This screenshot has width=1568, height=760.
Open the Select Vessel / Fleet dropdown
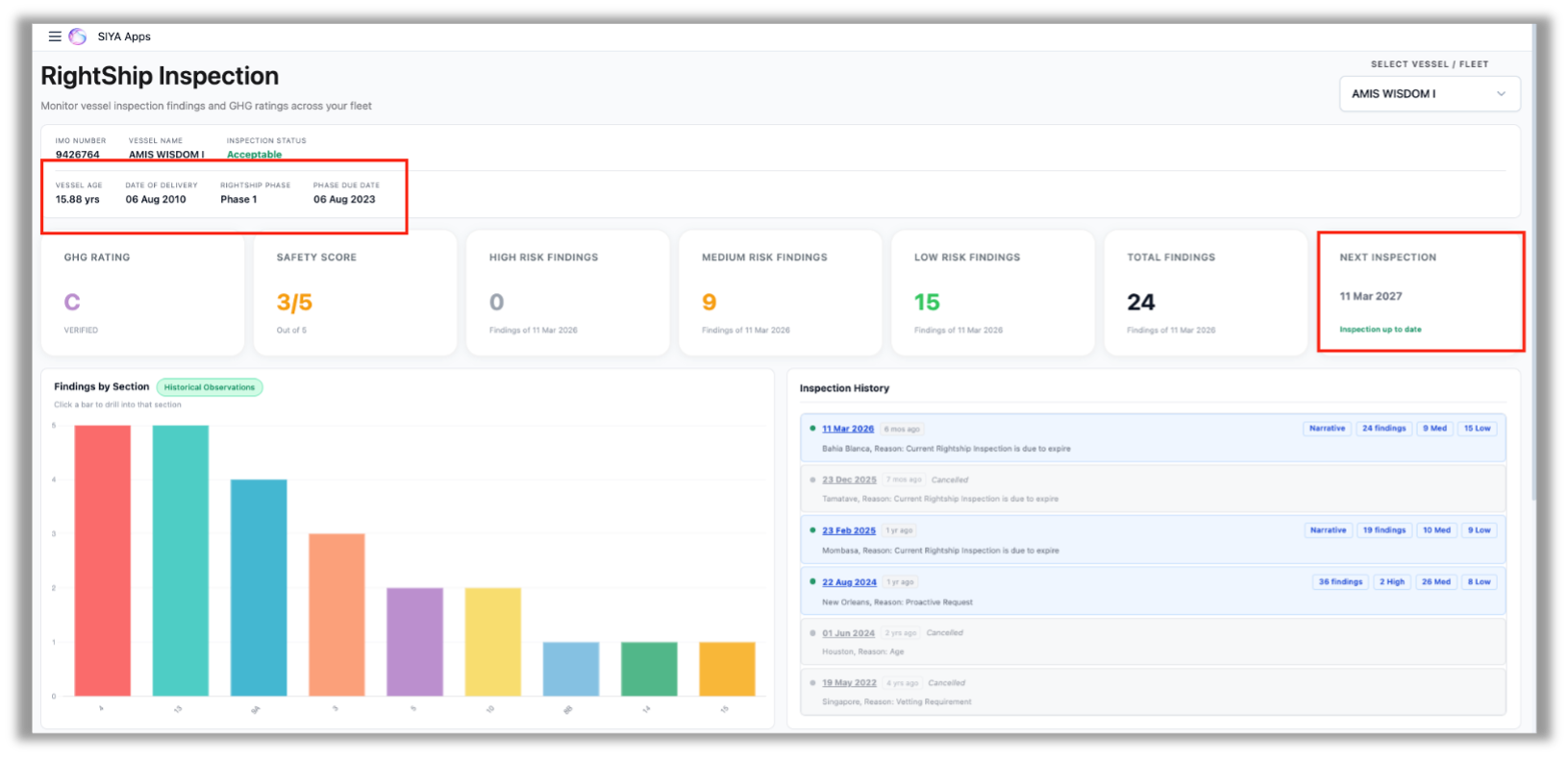(1430, 94)
